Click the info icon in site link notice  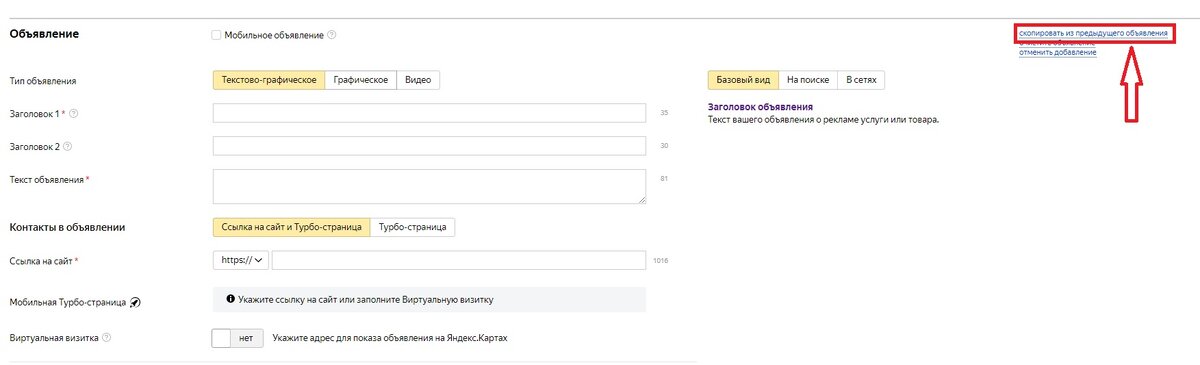(x=231, y=299)
